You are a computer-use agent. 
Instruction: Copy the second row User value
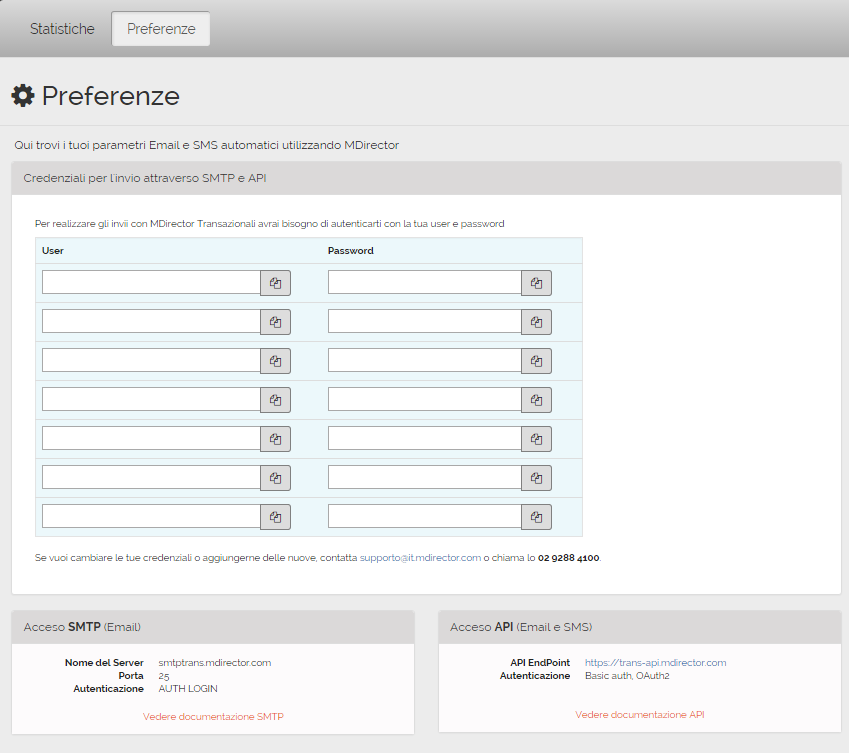point(275,322)
